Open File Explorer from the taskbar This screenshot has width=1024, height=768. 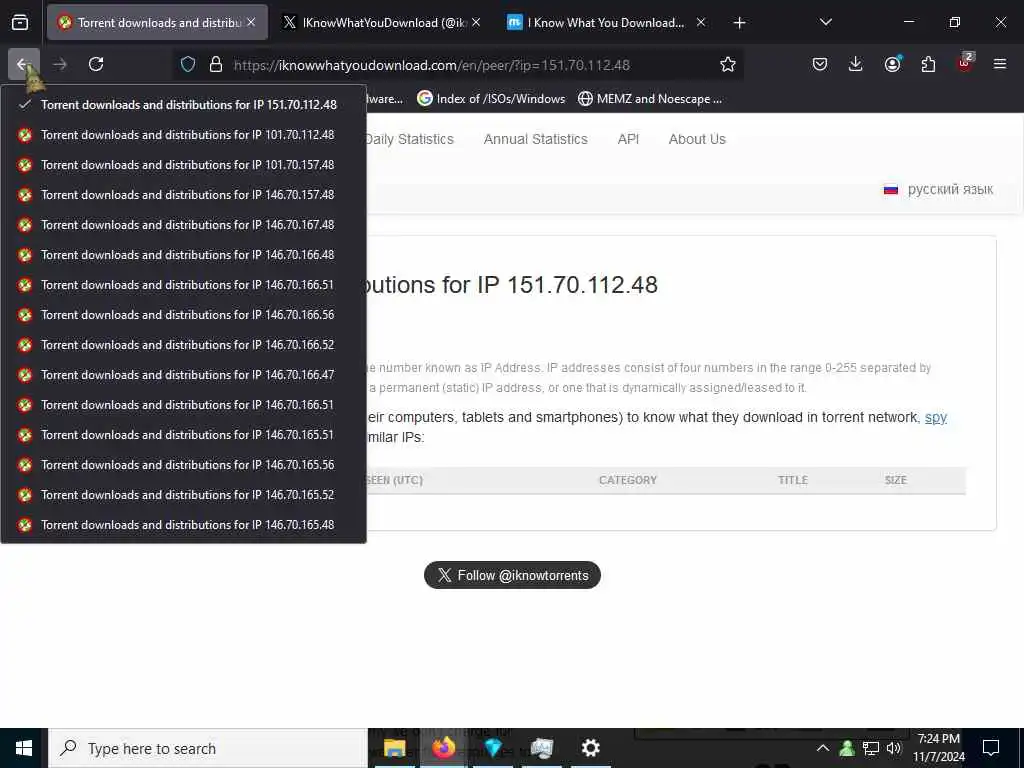[x=394, y=748]
